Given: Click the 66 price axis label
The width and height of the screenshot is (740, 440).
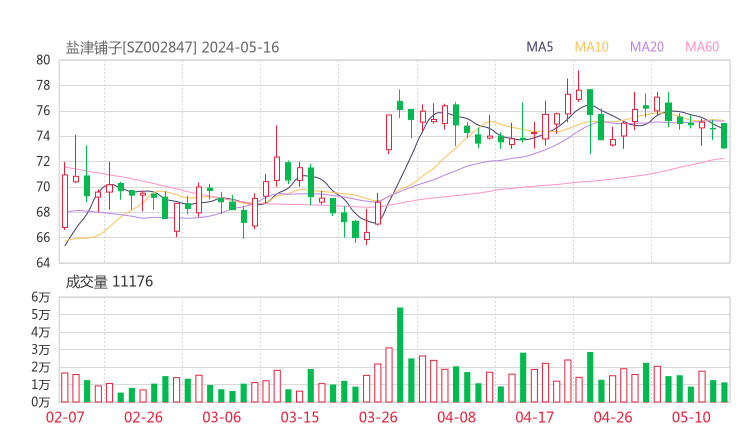Looking at the screenshot, I should (x=43, y=237).
